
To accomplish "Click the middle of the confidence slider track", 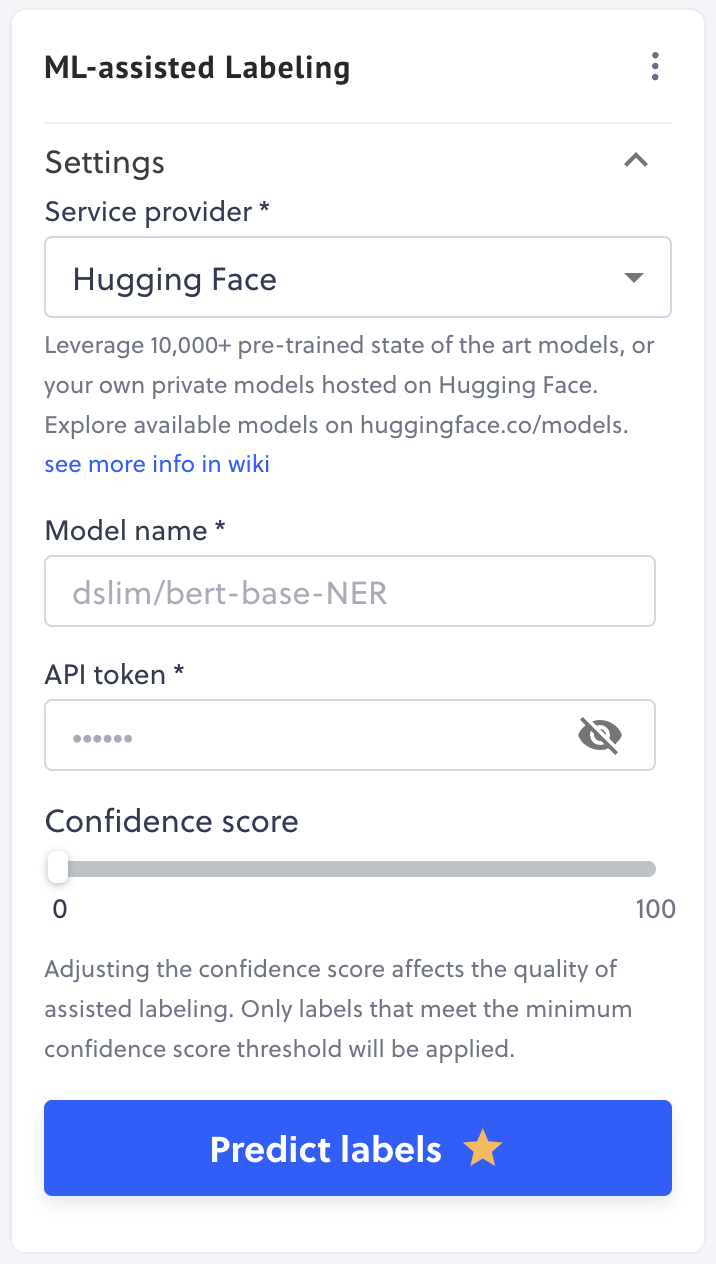I will point(357,868).
